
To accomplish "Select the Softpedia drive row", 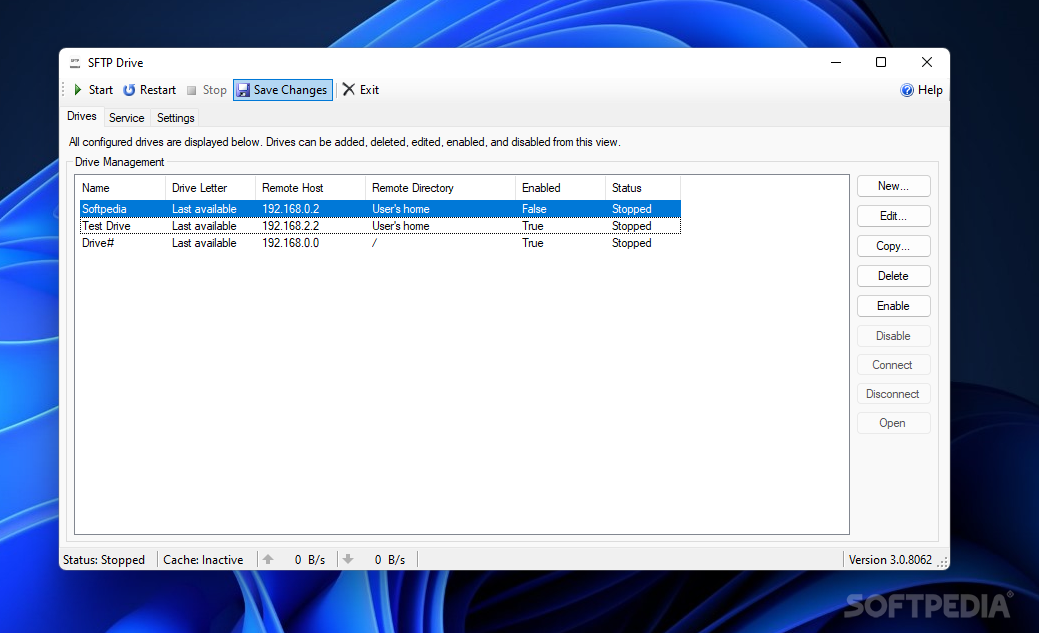I will click(x=380, y=209).
